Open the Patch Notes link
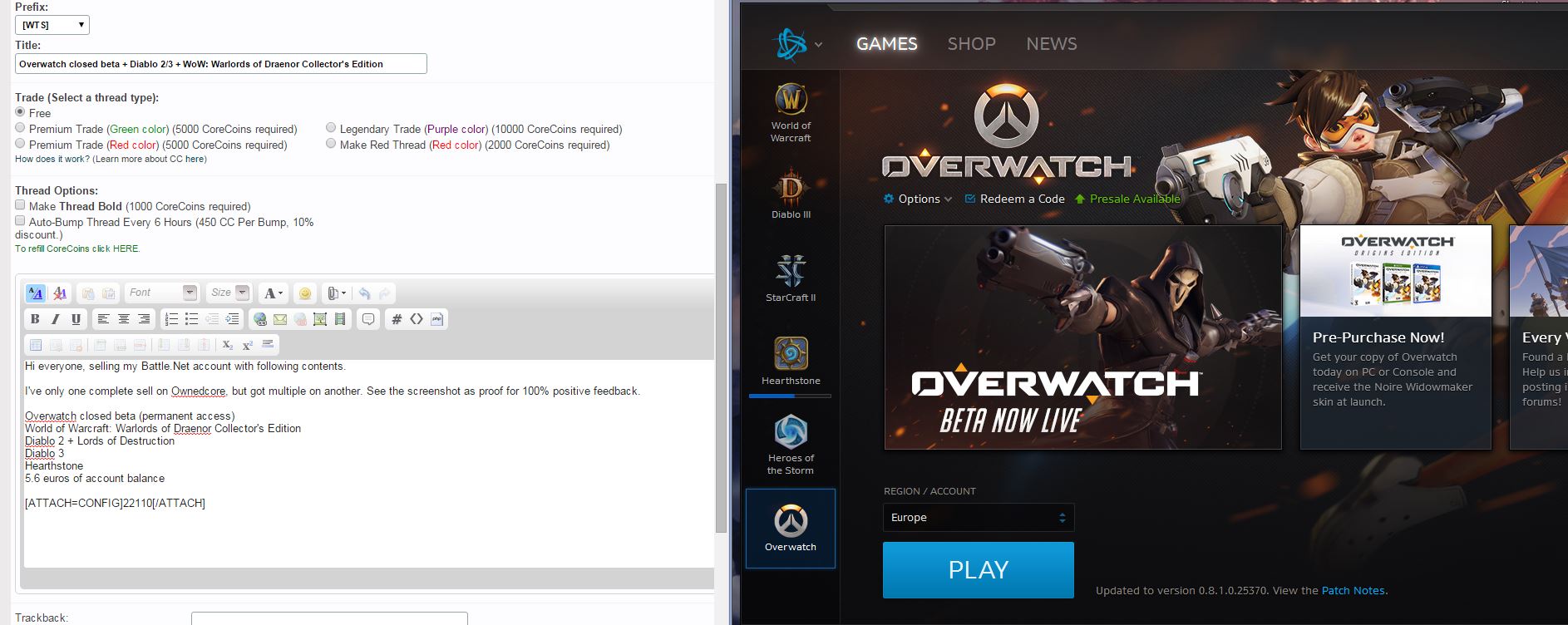This screenshot has height=625, width=1568. click(1353, 590)
